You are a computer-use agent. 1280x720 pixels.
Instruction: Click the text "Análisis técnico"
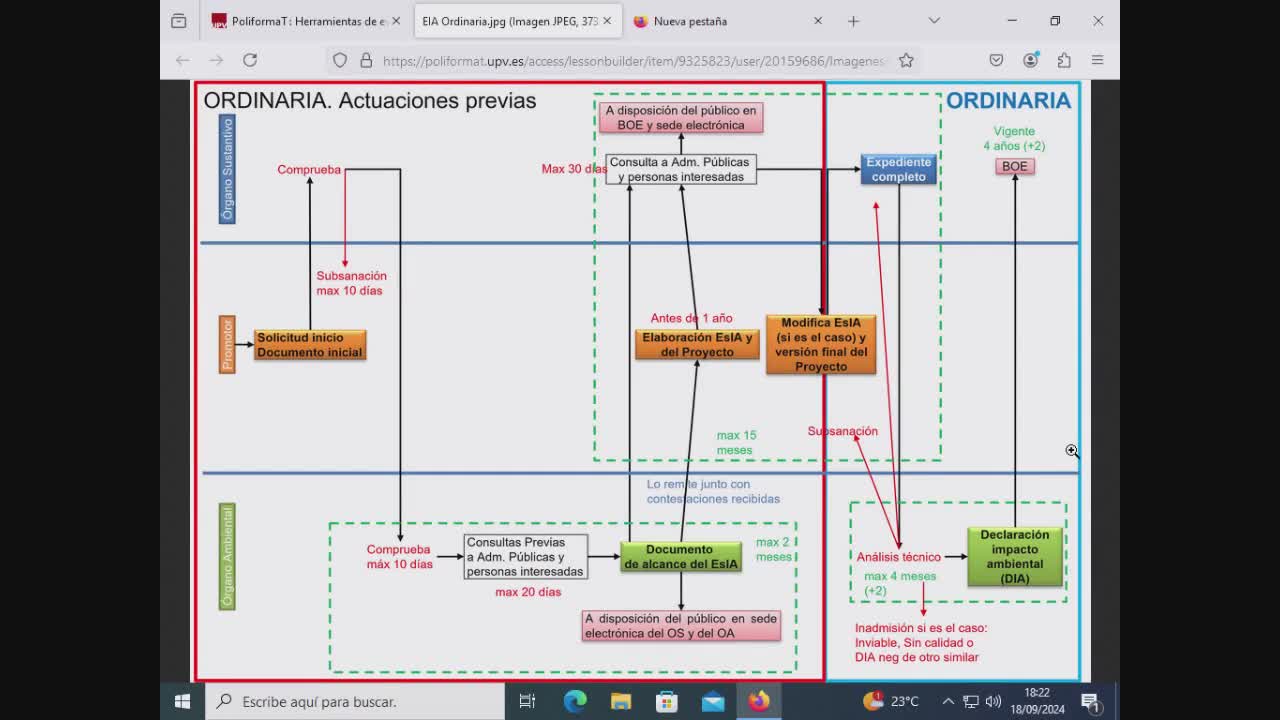click(898, 557)
